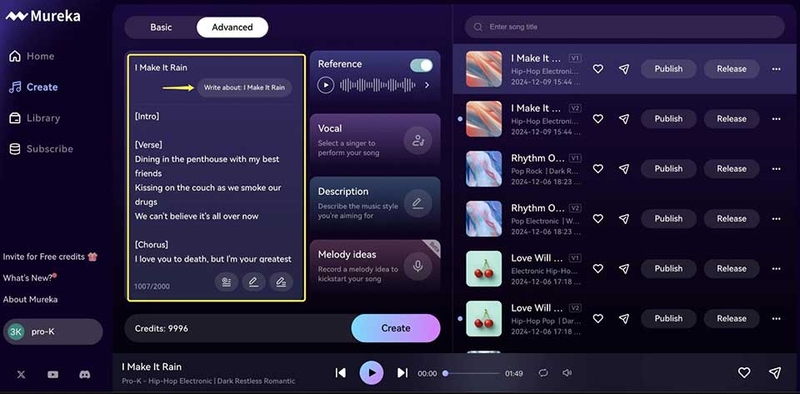Release I Make It Rain V1
Viewport: 800px width, 394px height.
[x=731, y=69]
